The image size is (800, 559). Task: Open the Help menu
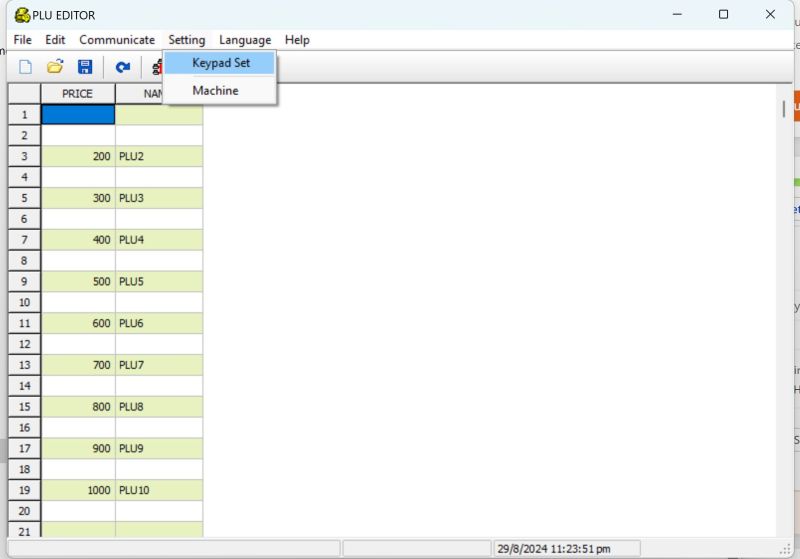297,40
